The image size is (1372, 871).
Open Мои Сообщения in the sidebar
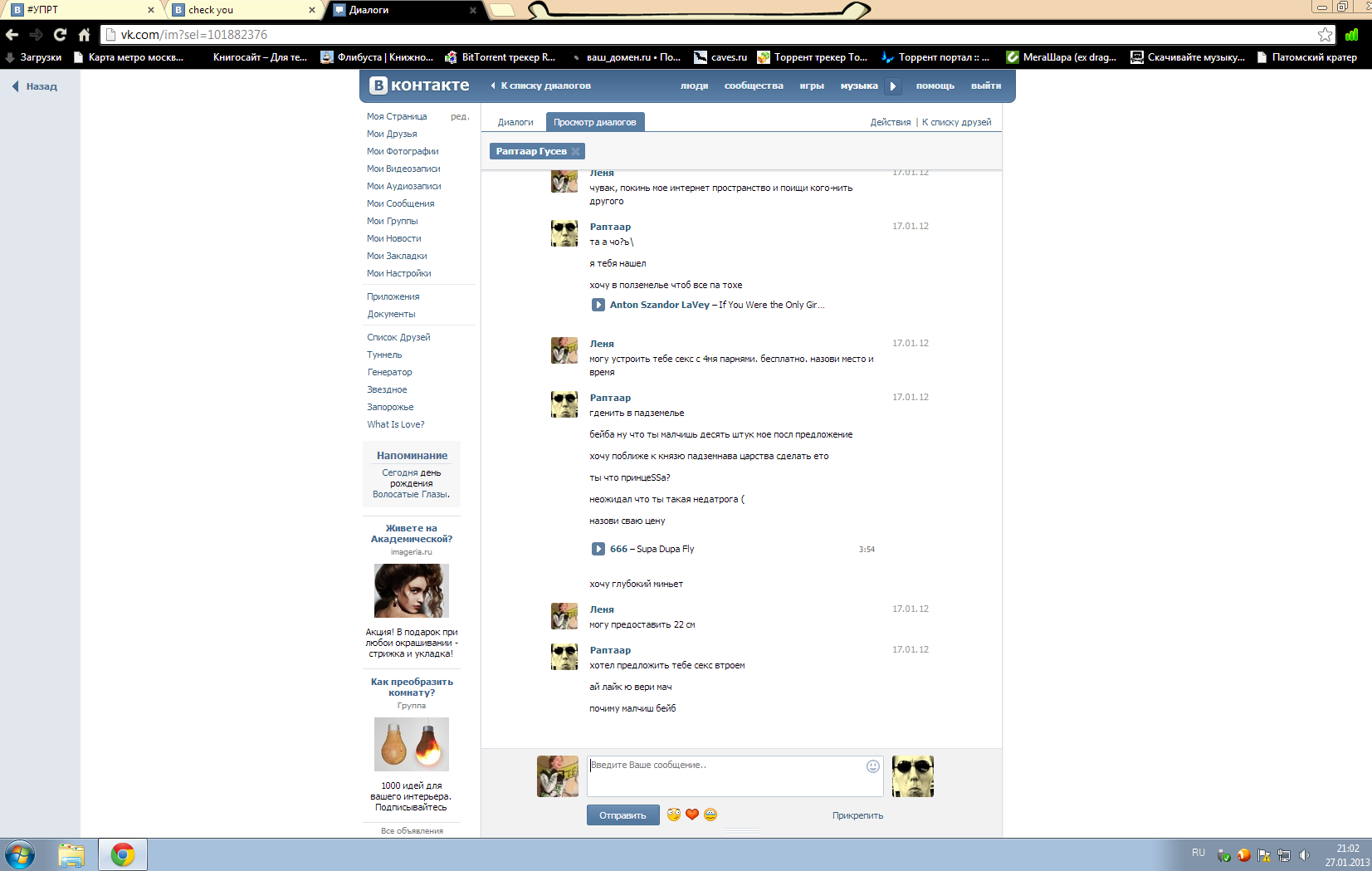401,203
